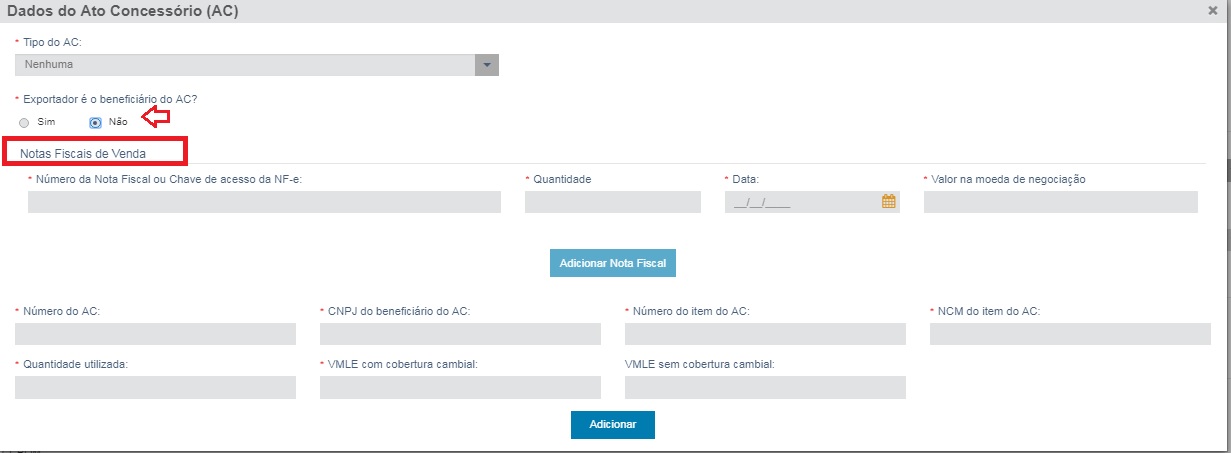This screenshot has width=1231, height=453.
Task: Click the VMLE sem cobertura cambial field
Action: (x=765, y=387)
